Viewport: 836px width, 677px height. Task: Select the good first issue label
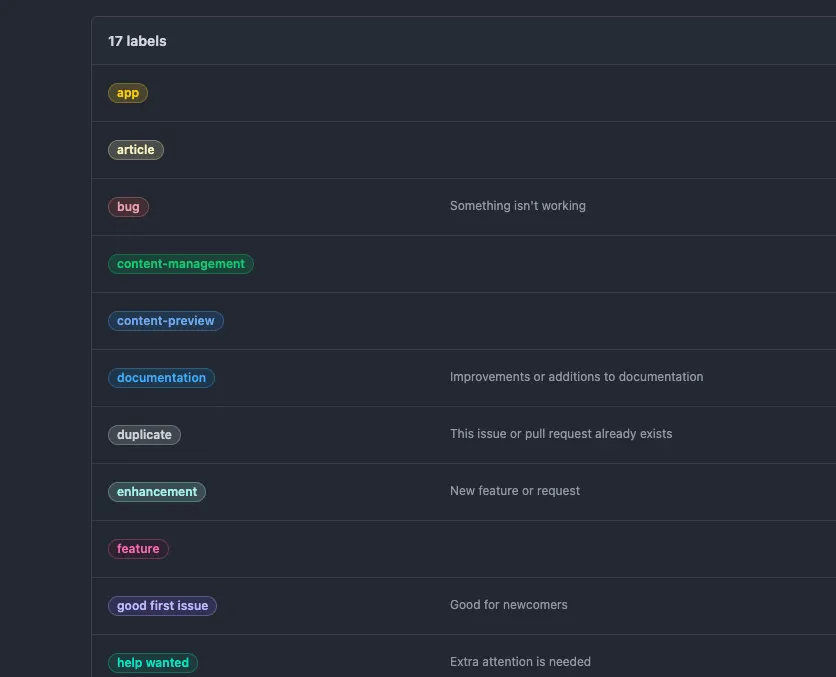pyautogui.click(x=162, y=606)
